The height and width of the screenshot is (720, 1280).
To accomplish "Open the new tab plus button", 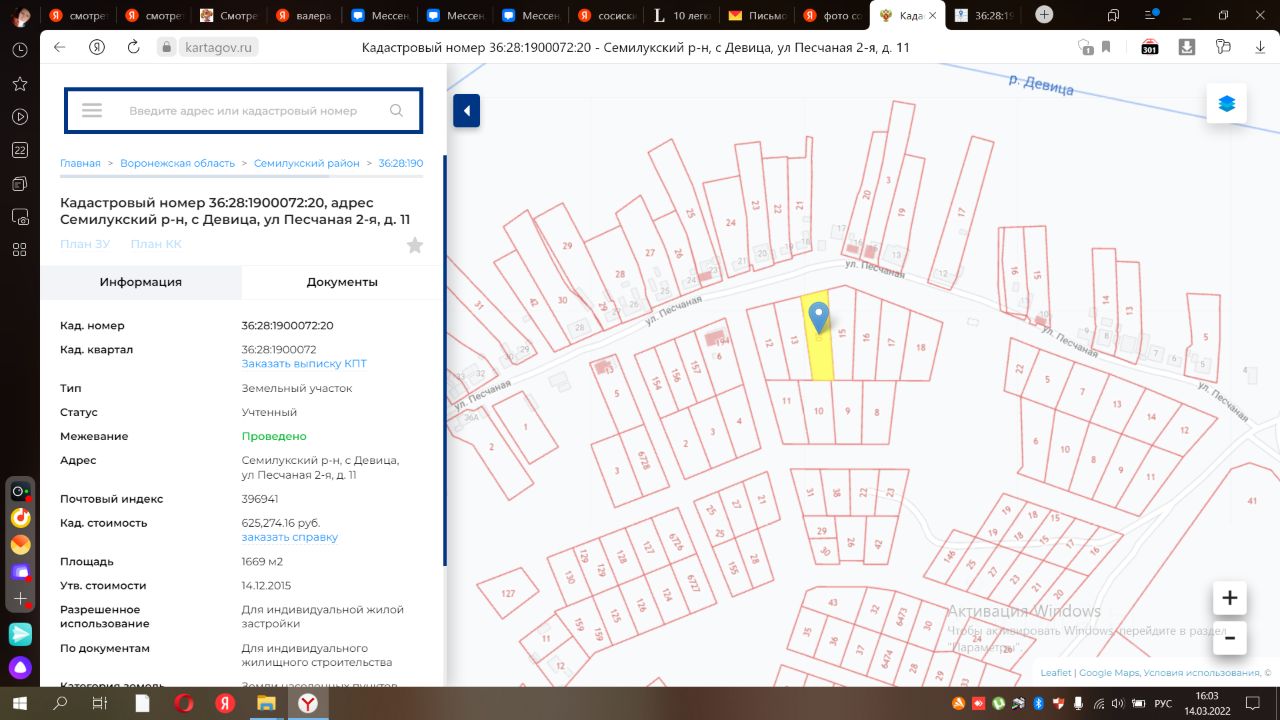I will pyautogui.click(x=1044, y=15).
